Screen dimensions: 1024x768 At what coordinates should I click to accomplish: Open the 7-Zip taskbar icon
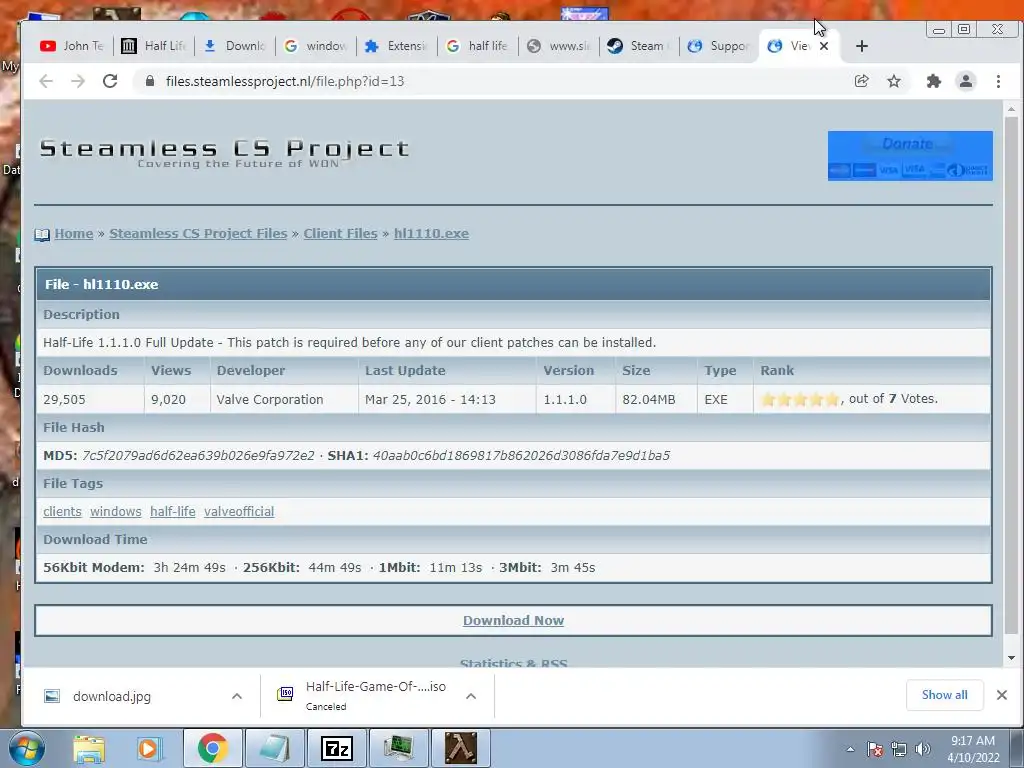pyautogui.click(x=337, y=748)
